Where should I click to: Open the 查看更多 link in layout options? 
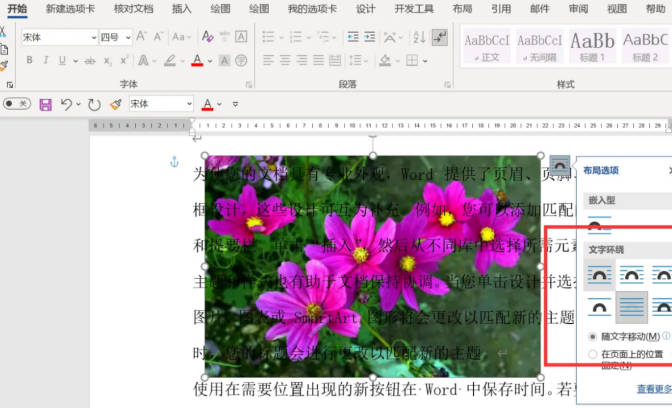(654, 388)
